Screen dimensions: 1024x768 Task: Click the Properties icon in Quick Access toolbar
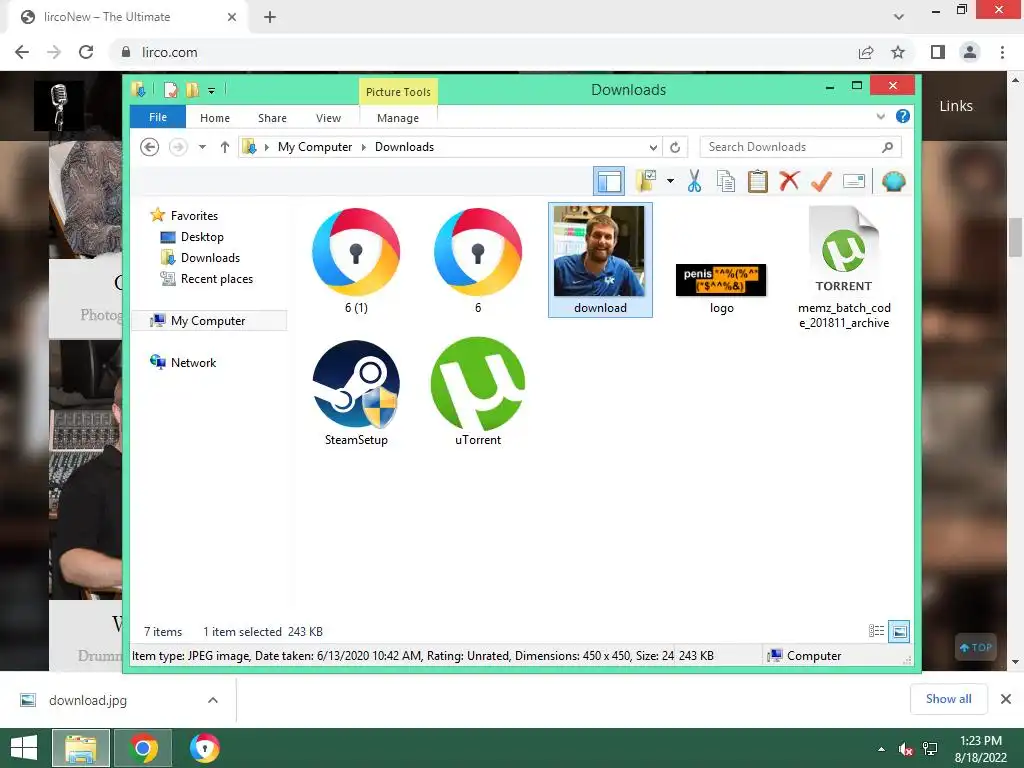[x=171, y=90]
